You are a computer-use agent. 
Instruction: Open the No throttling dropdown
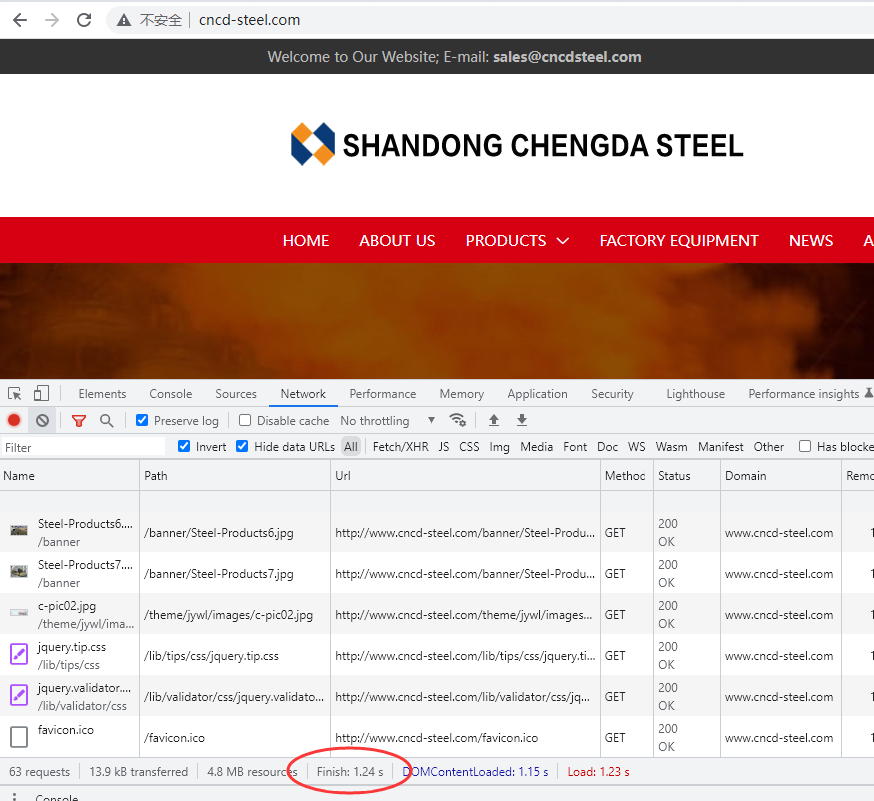pyautogui.click(x=388, y=421)
